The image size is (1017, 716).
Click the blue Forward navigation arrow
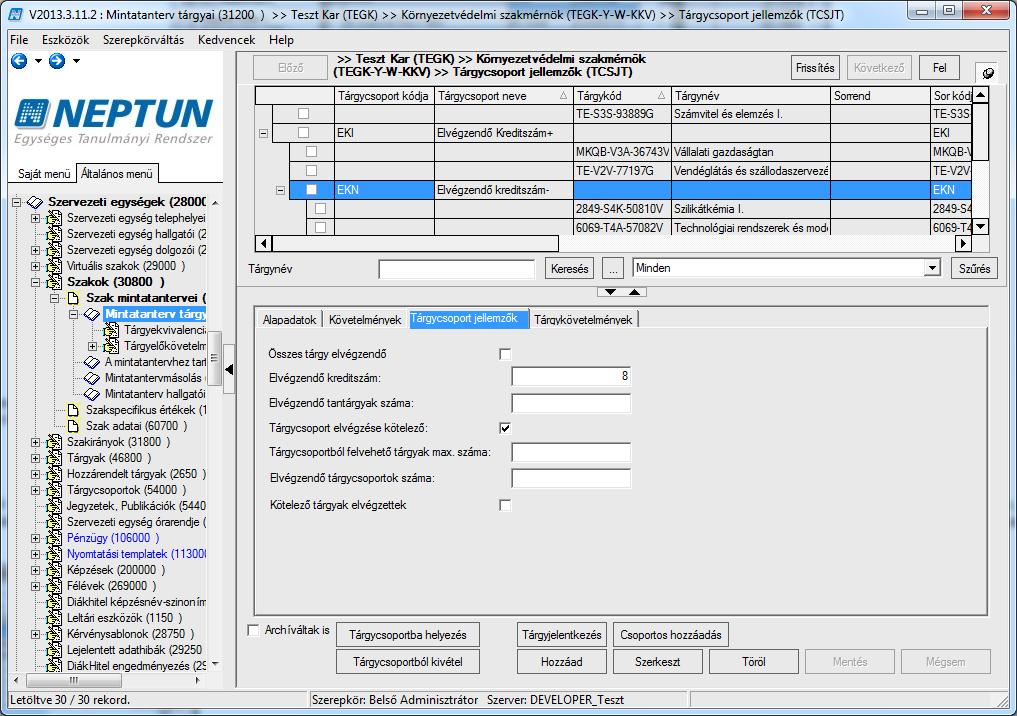point(57,61)
